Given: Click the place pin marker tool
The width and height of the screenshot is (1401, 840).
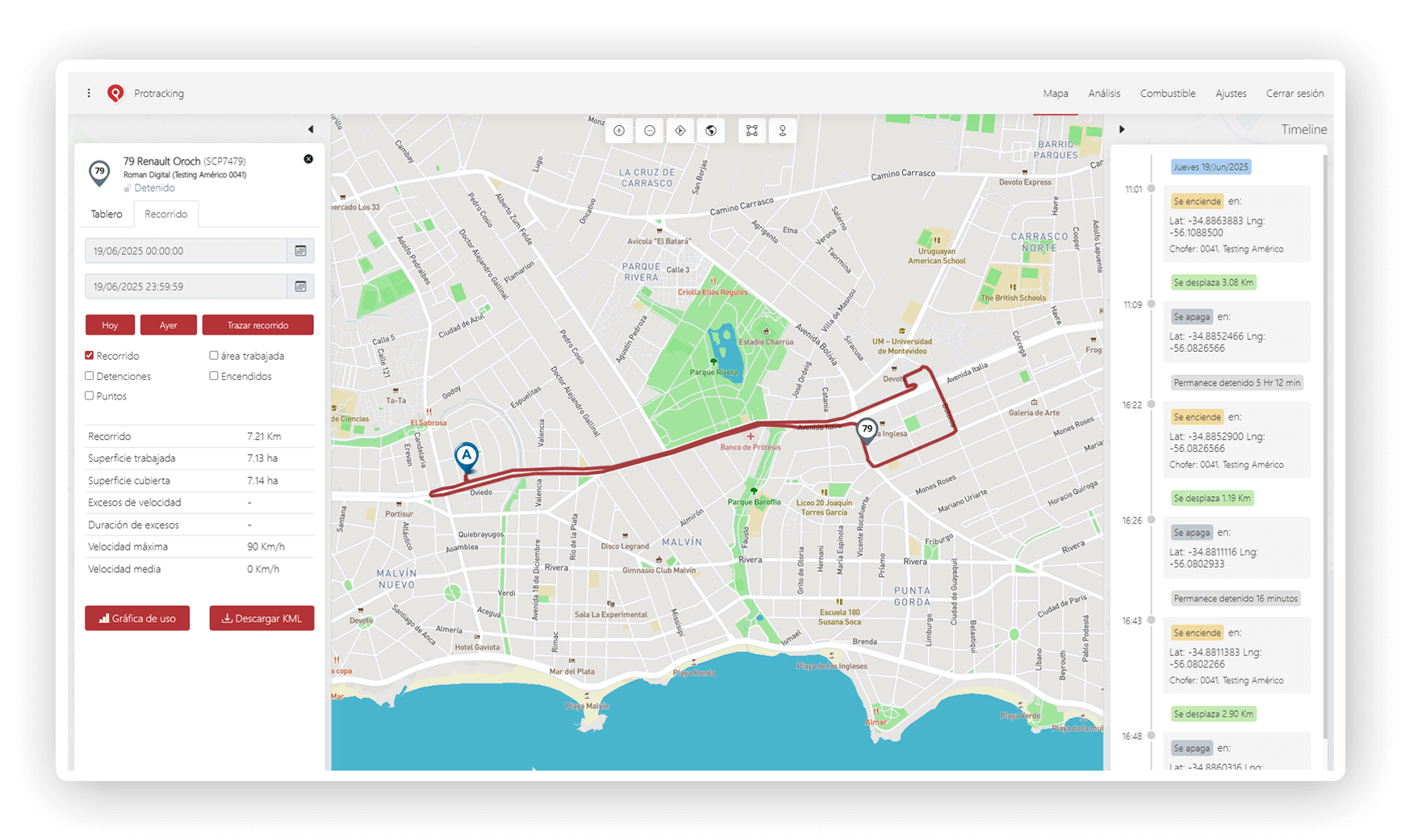Looking at the screenshot, I should 782,131.
